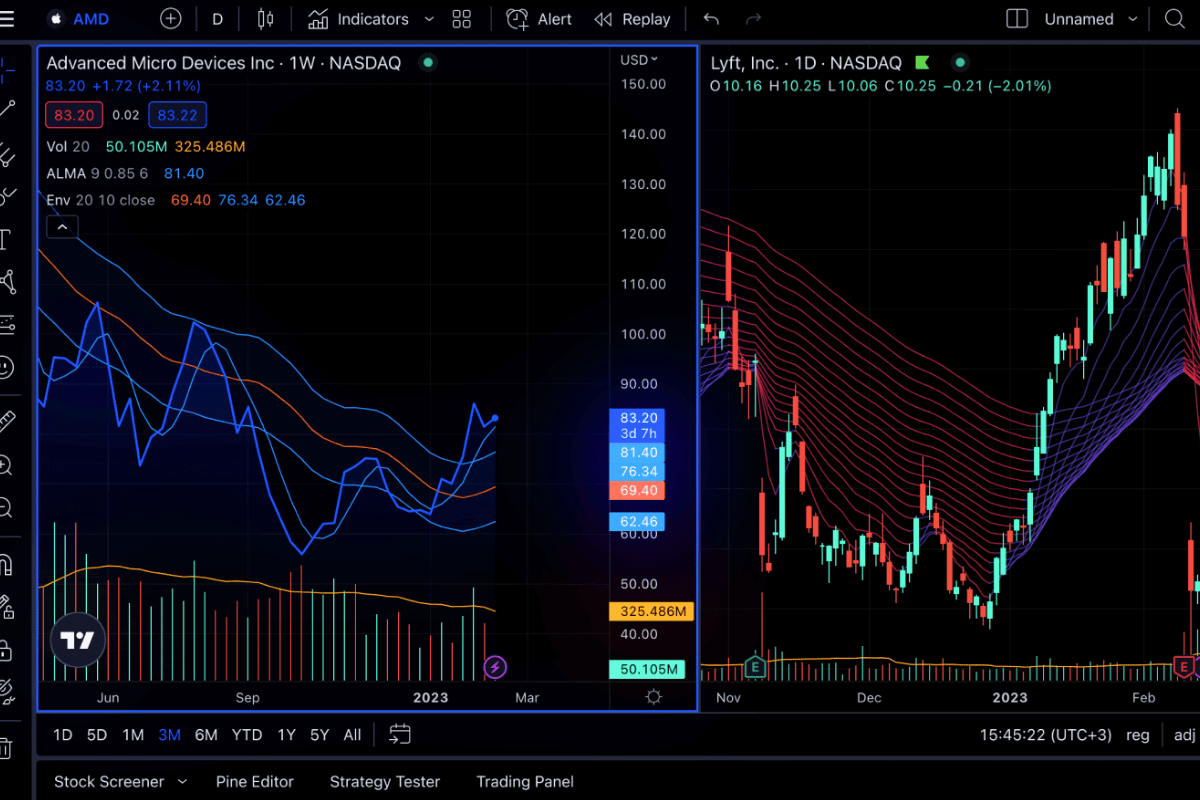
Task: Add a symbol to compare
Action: point(171,19)
